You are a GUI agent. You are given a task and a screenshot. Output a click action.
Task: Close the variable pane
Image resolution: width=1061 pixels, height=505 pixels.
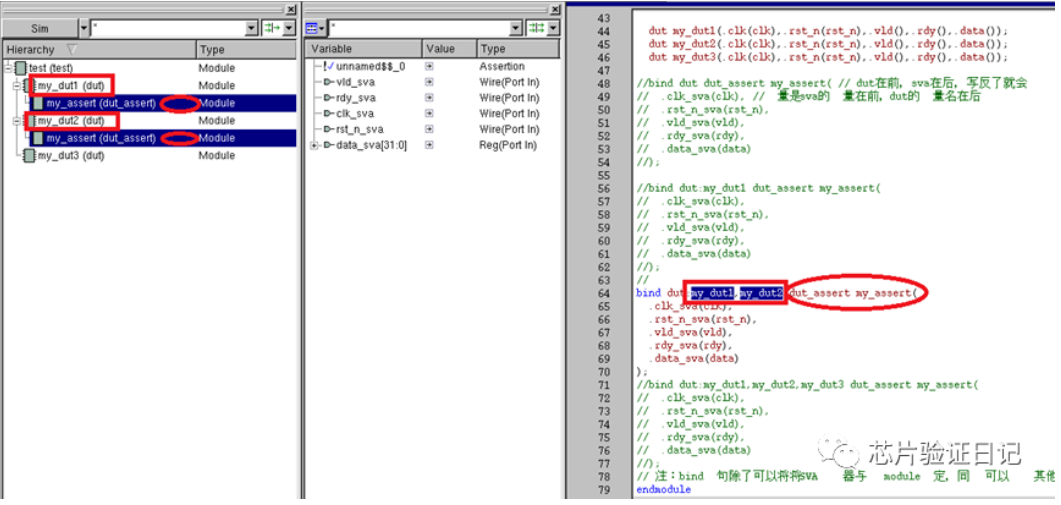click(x=555, y=9)
